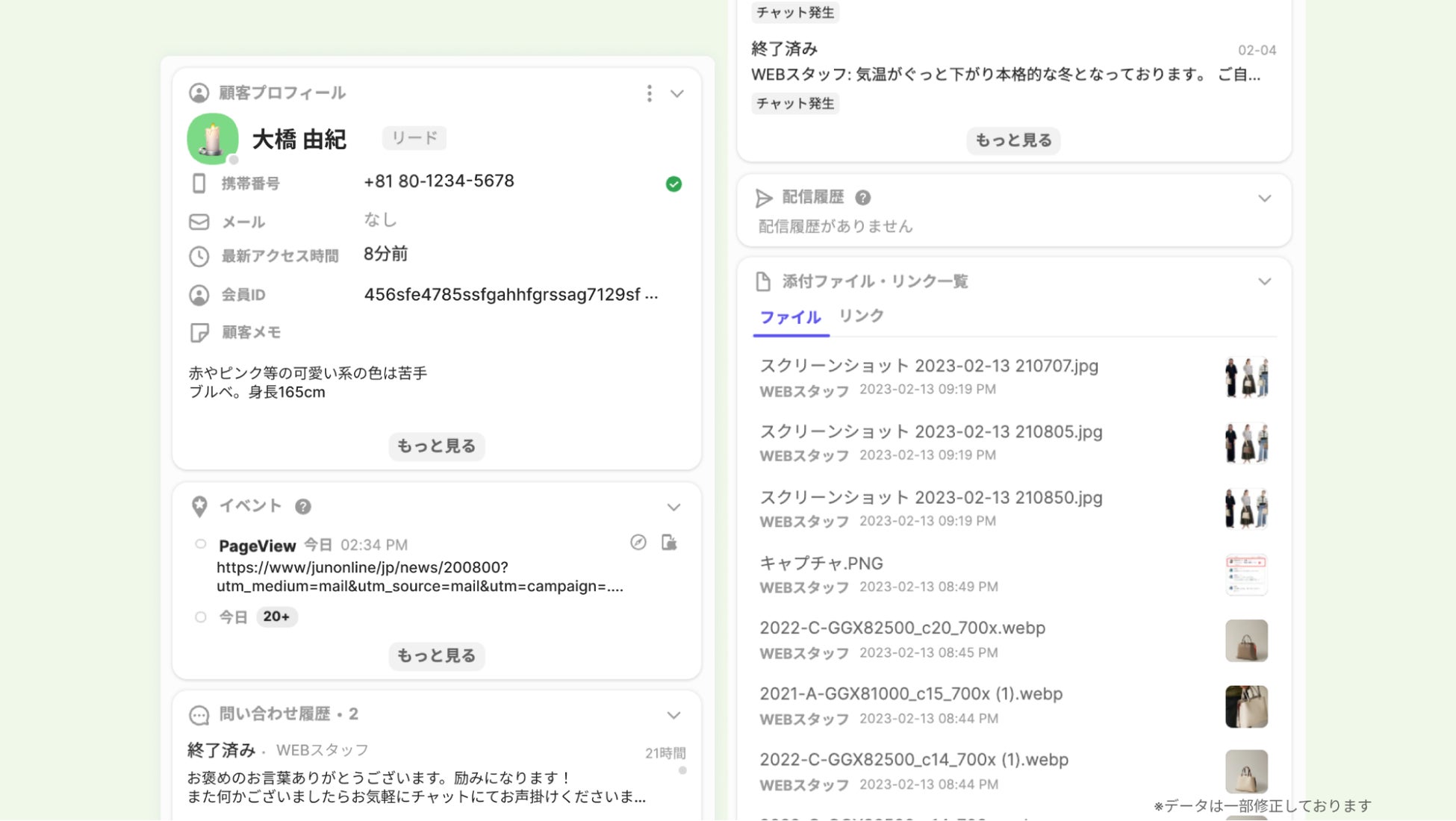Select the PageView event radio circle
The height and width of the screenshot is (821, 1456).
[x=200, y=544]
